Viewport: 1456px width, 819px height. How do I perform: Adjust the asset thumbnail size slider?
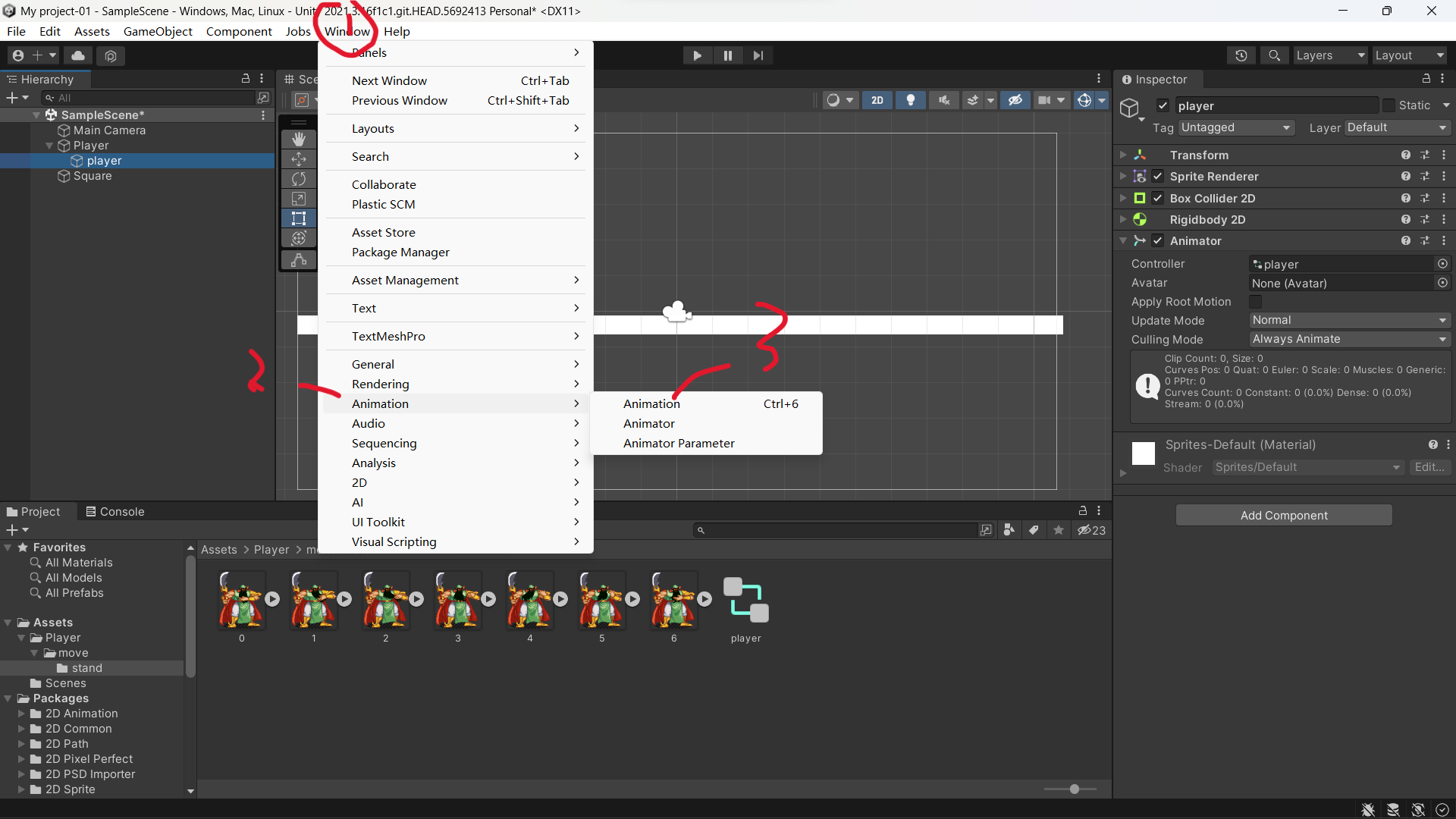pyautogui.click(x=1074, y=789)
